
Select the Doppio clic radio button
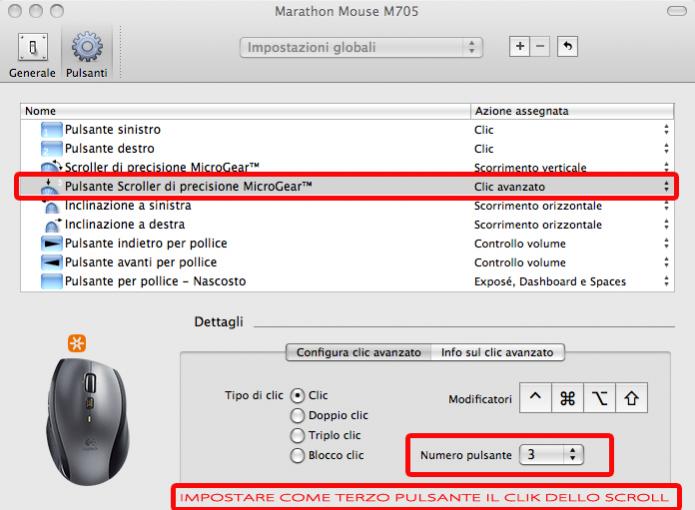297,416
